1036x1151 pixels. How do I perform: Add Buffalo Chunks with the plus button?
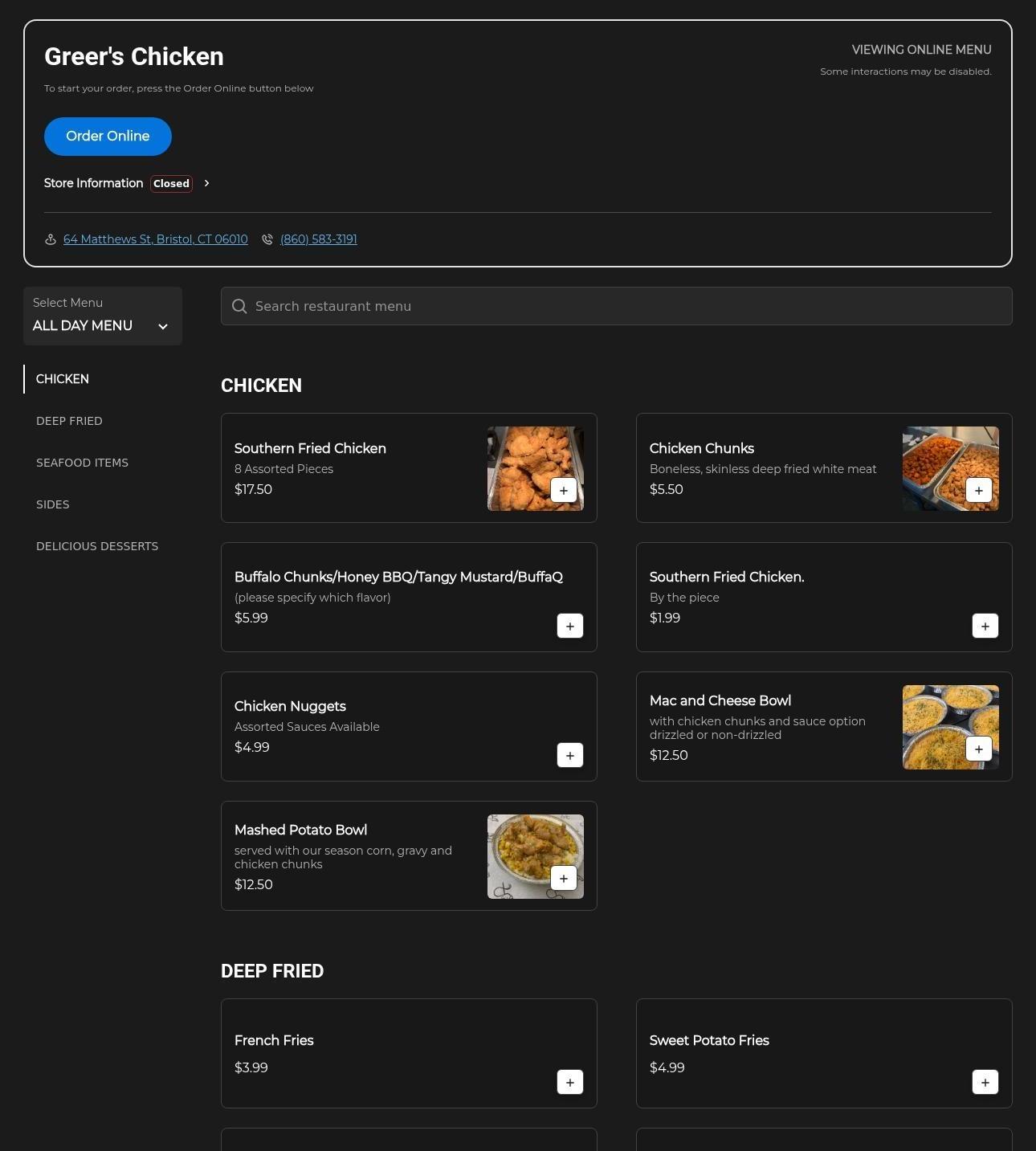point(570,626)
